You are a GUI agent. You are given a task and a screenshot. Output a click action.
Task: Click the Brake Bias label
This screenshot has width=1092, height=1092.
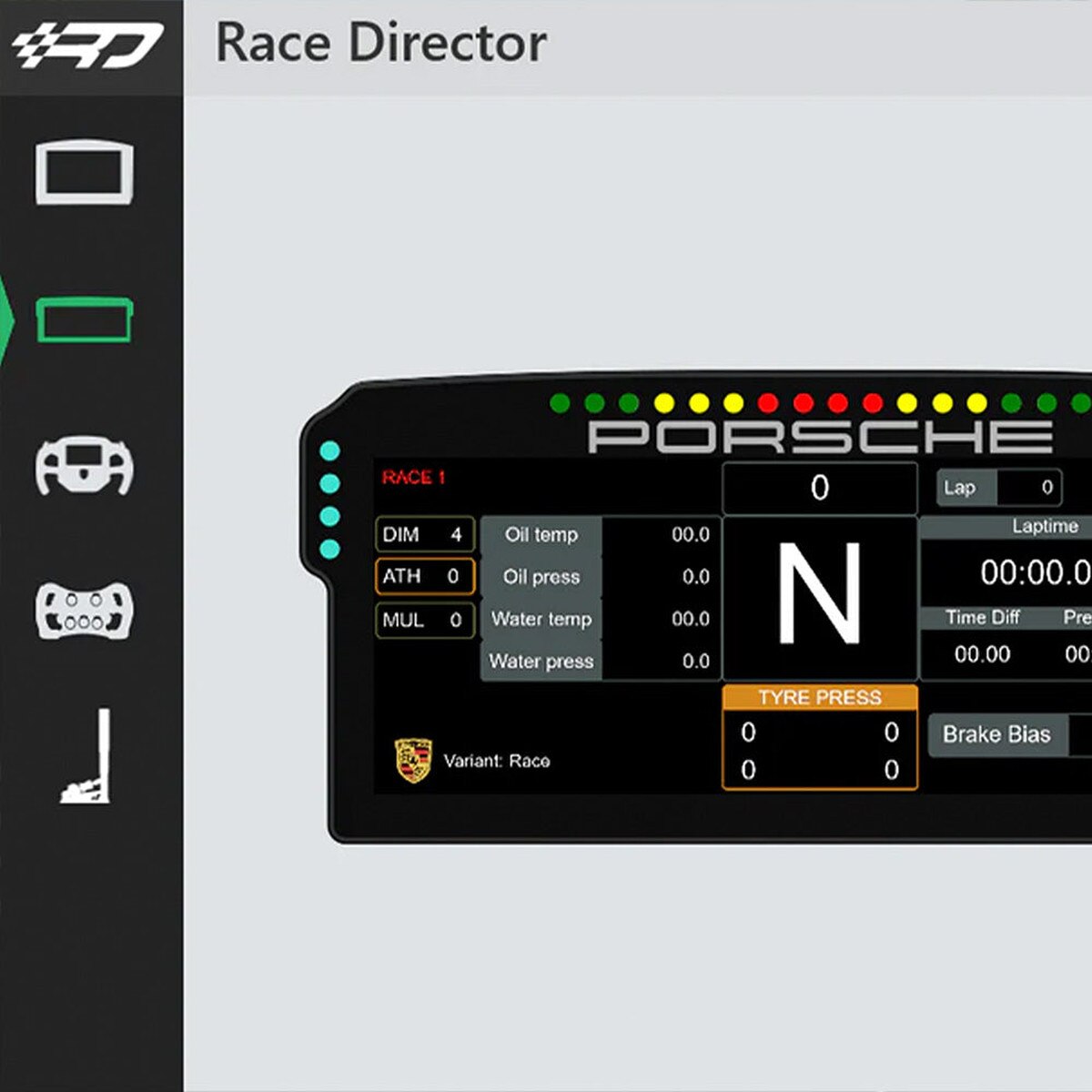point(996,734)
